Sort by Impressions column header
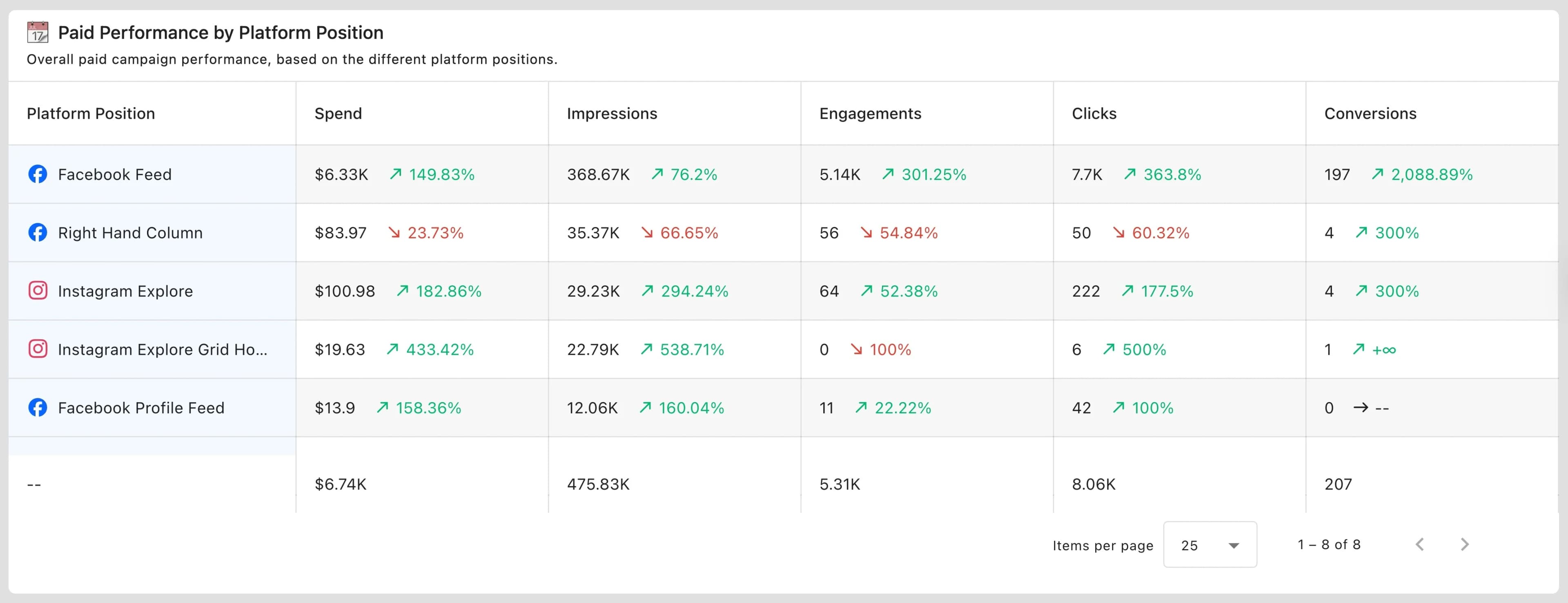Image resolution: width=1568 pixels, height=603 pixels. [x=612, y=114]
